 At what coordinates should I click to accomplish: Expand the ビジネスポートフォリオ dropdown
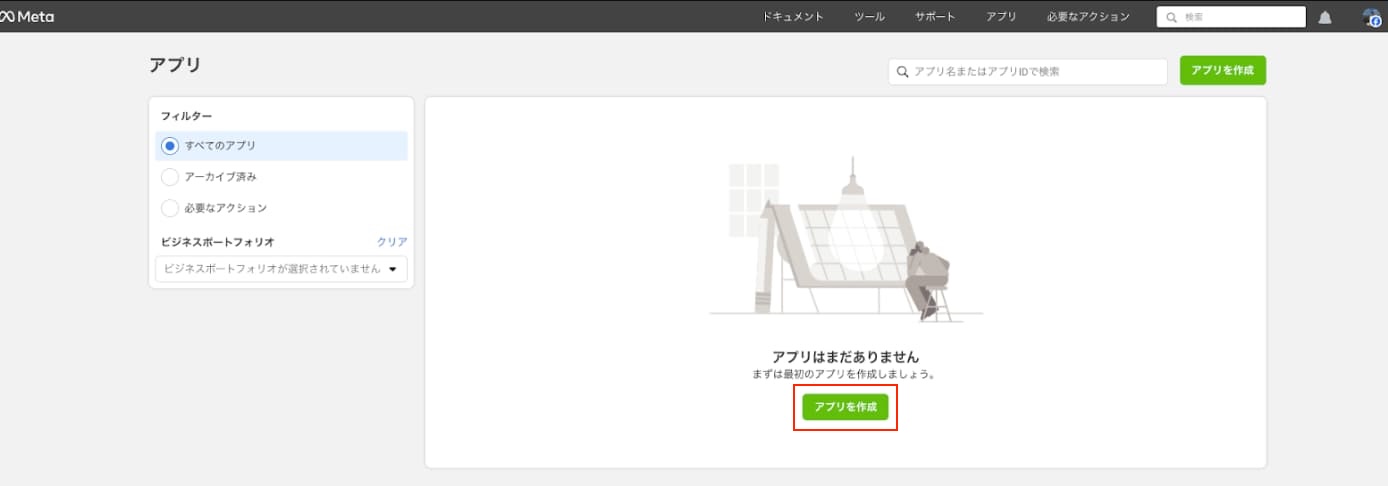pos(281,269)
